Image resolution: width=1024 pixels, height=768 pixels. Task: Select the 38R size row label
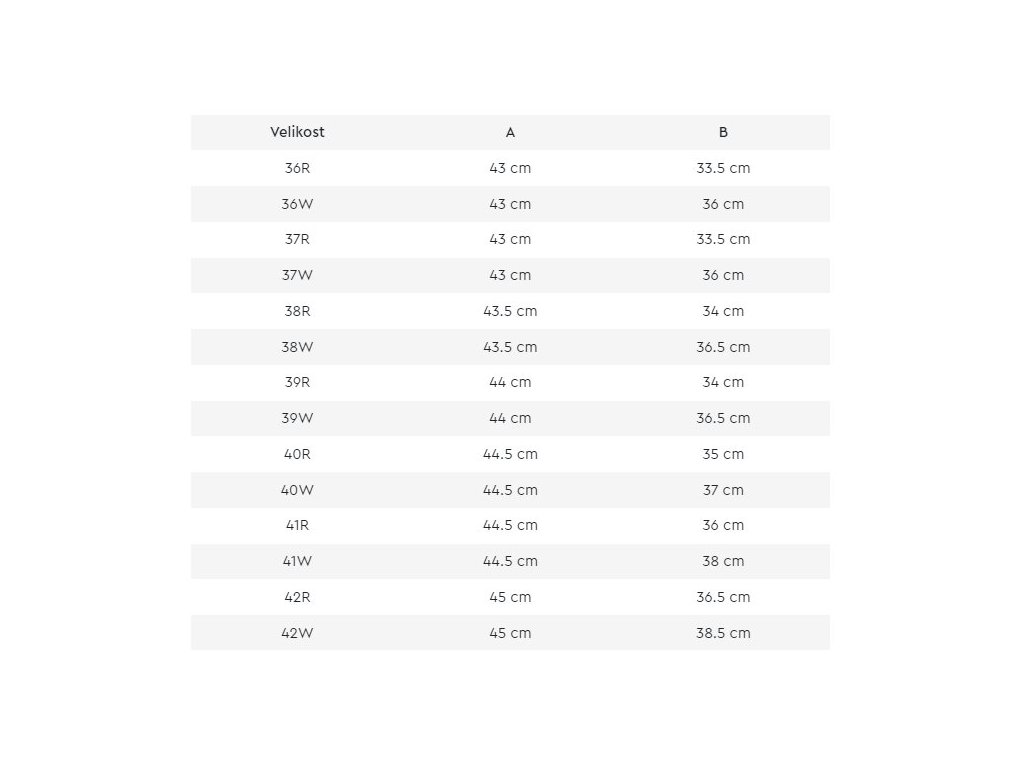297,311
